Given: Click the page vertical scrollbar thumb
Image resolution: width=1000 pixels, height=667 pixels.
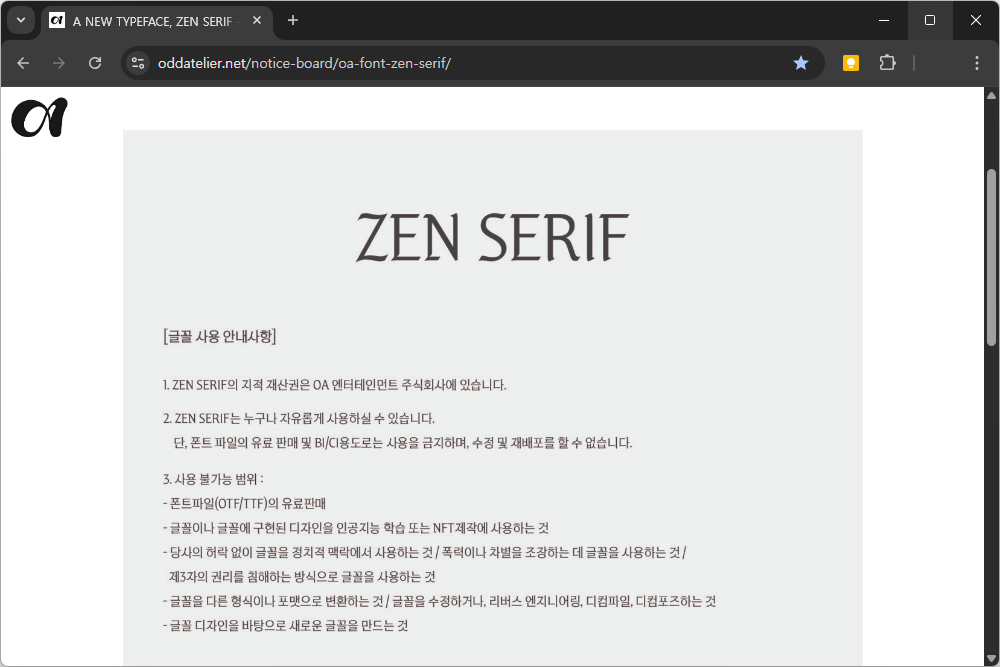Looking at the screenshot, I should pos(991,258).
